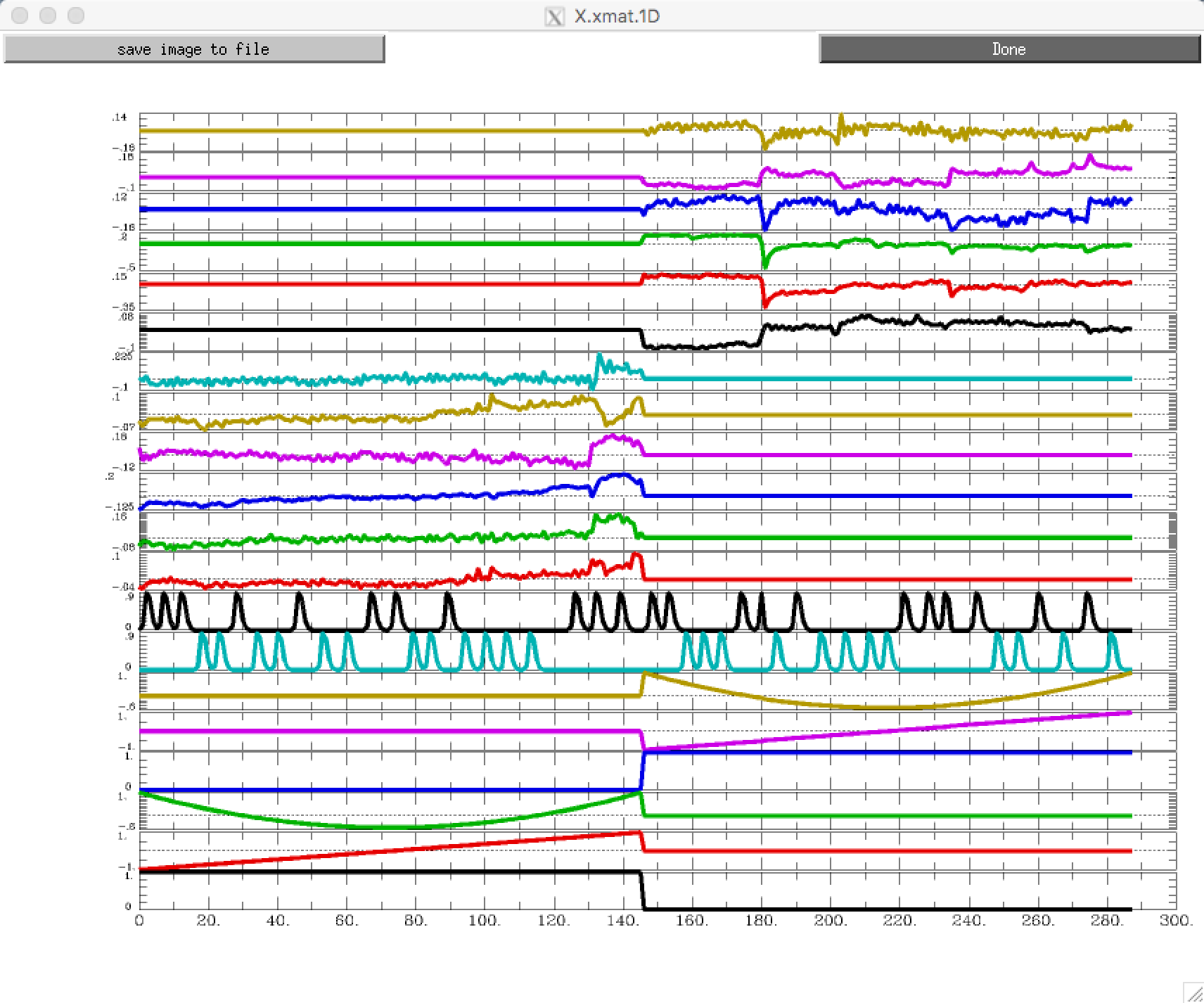Viewport: 1204px width, 1003px height.
Task: Click the x-axis label 160.
Action: [692, 920]
